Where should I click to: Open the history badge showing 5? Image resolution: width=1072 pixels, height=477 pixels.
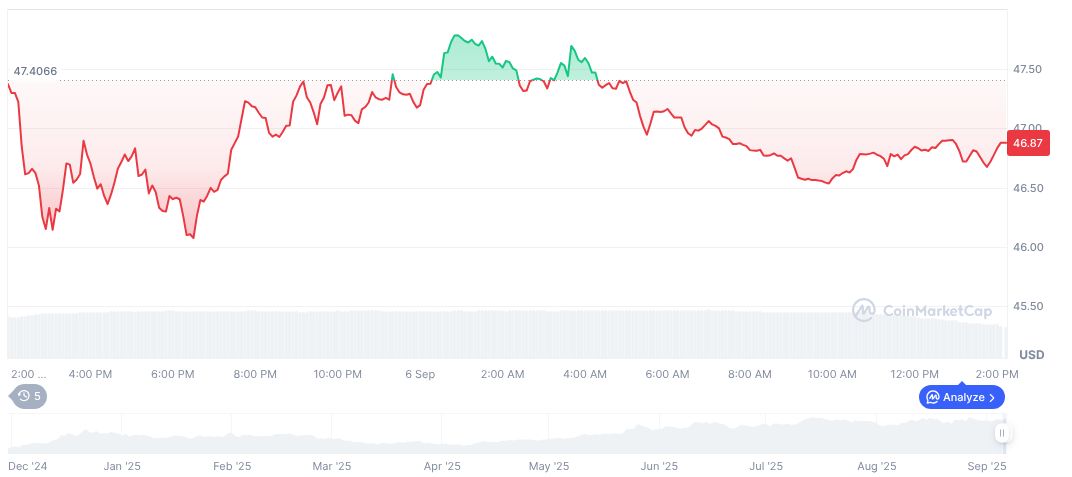tap(29, 396)
